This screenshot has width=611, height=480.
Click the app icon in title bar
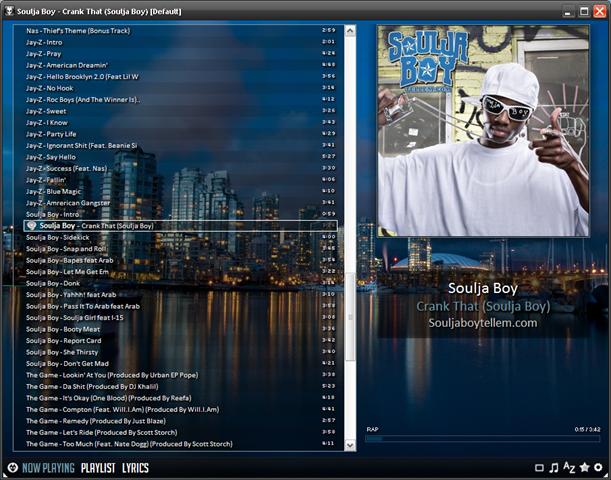click(x=9, y=11)
